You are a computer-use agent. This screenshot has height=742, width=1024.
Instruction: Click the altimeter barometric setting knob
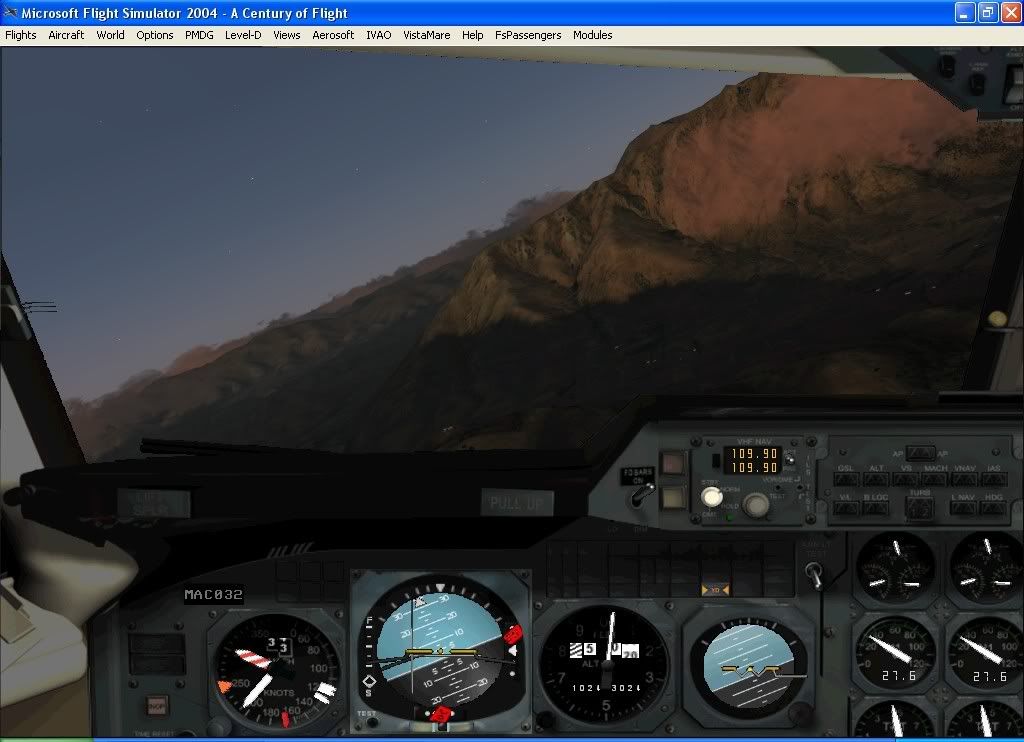pos(548,716)
